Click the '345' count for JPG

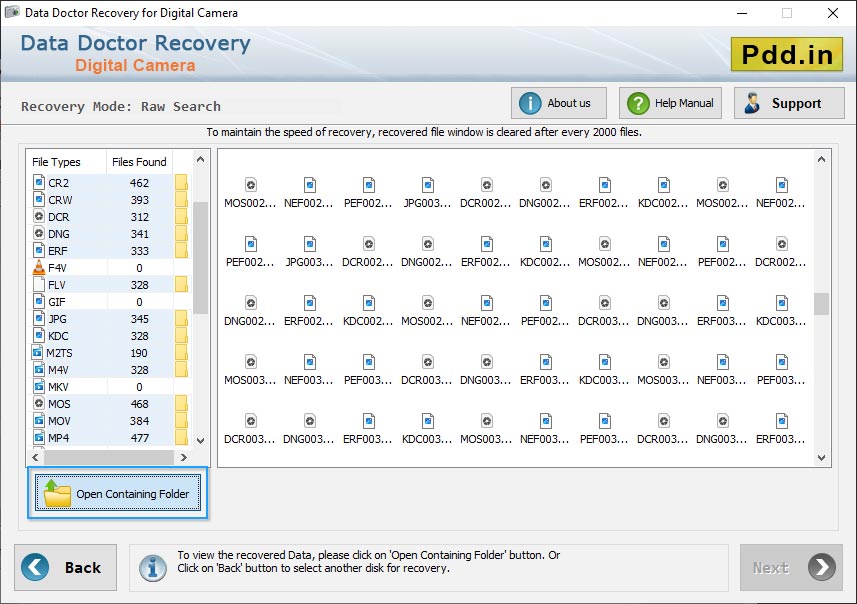click(139, 318)
